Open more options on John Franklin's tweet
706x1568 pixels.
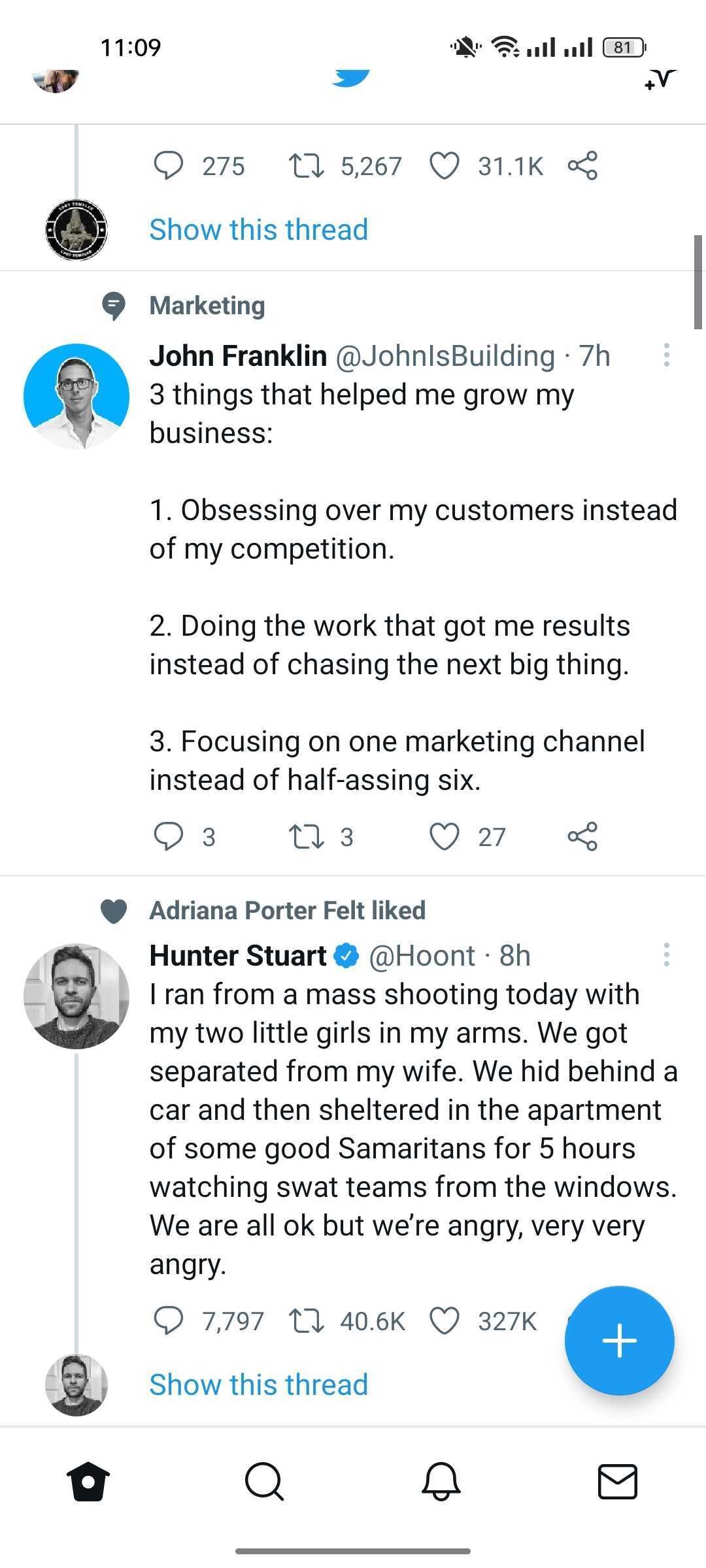point(666,356)
